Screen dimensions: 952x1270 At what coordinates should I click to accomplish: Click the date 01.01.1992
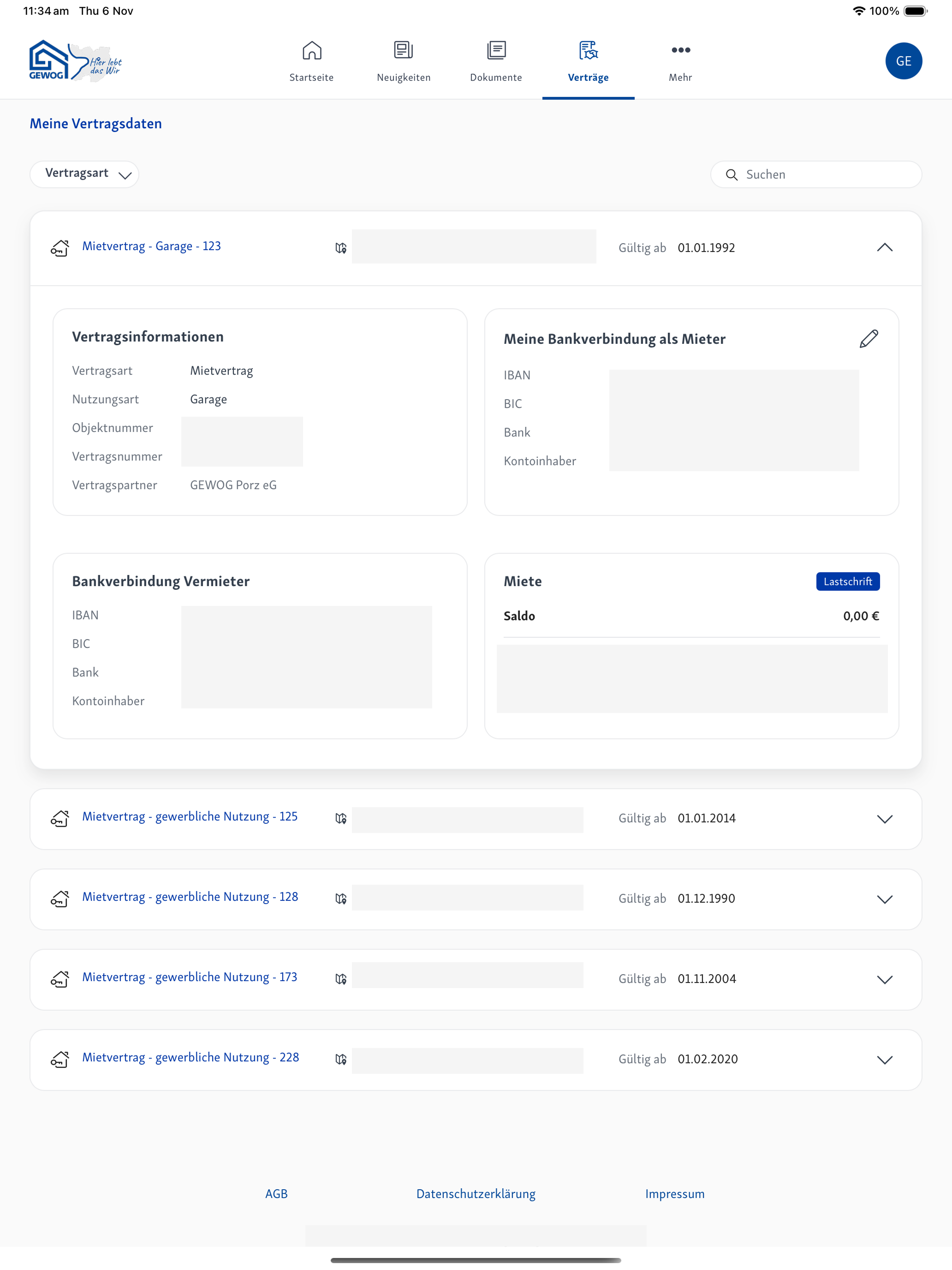pos(707,247)
